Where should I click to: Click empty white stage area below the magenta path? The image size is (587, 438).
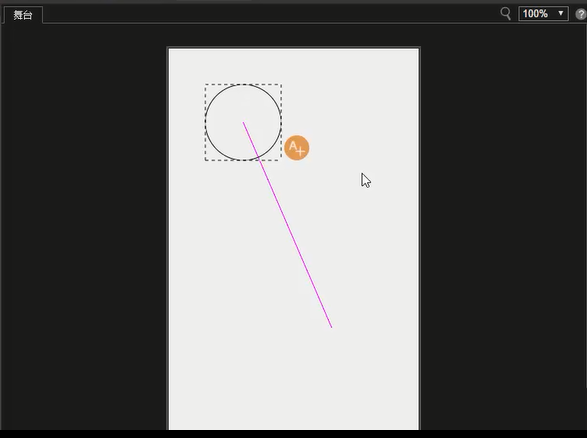[x=294, y=378]
